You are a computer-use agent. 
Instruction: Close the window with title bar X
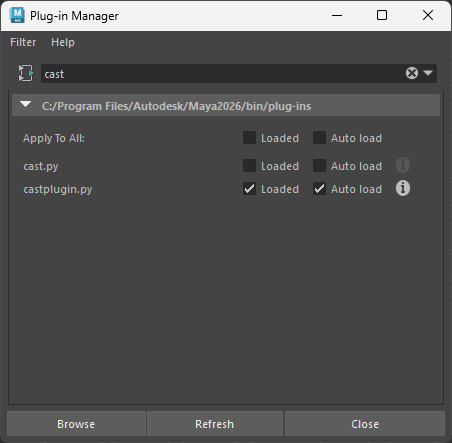[x=428, y=15]
